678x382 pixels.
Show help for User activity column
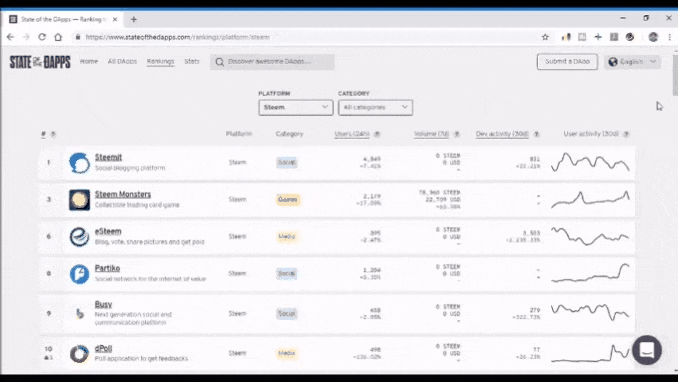click(626, 134)
